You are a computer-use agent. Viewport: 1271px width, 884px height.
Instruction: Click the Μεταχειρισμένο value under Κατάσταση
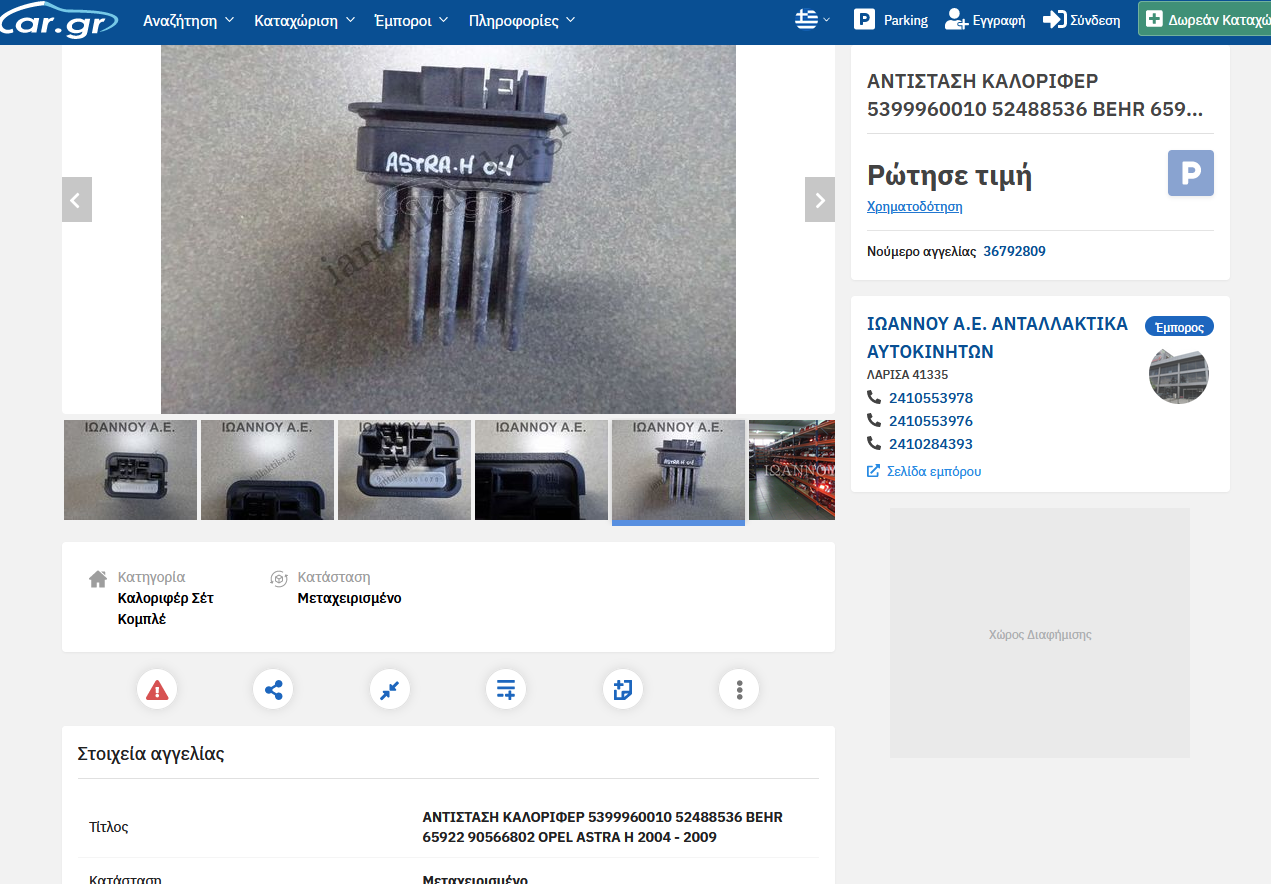coord(350,598)
